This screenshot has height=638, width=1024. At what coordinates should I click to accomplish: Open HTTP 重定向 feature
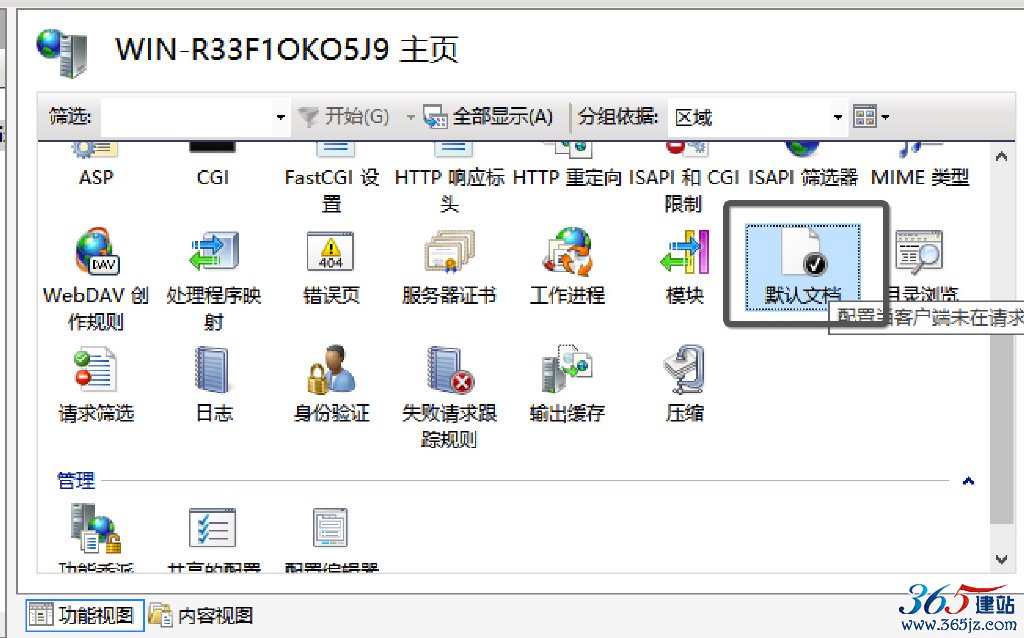567,165
